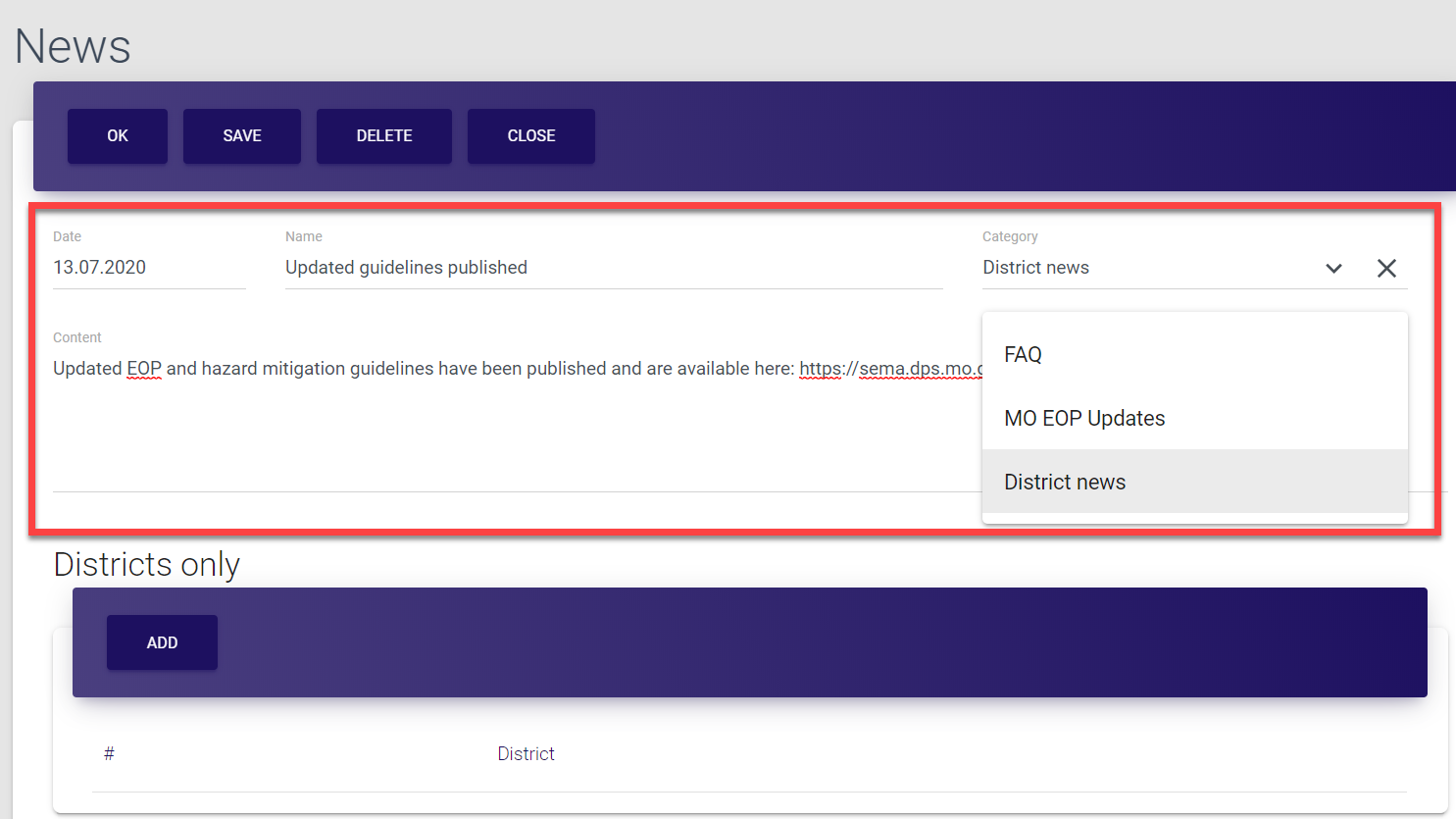Image resolution: width=1456 pixels, height=819 pixels.
Task: Select FAQ from the category list
Action: coord(1023,355)
